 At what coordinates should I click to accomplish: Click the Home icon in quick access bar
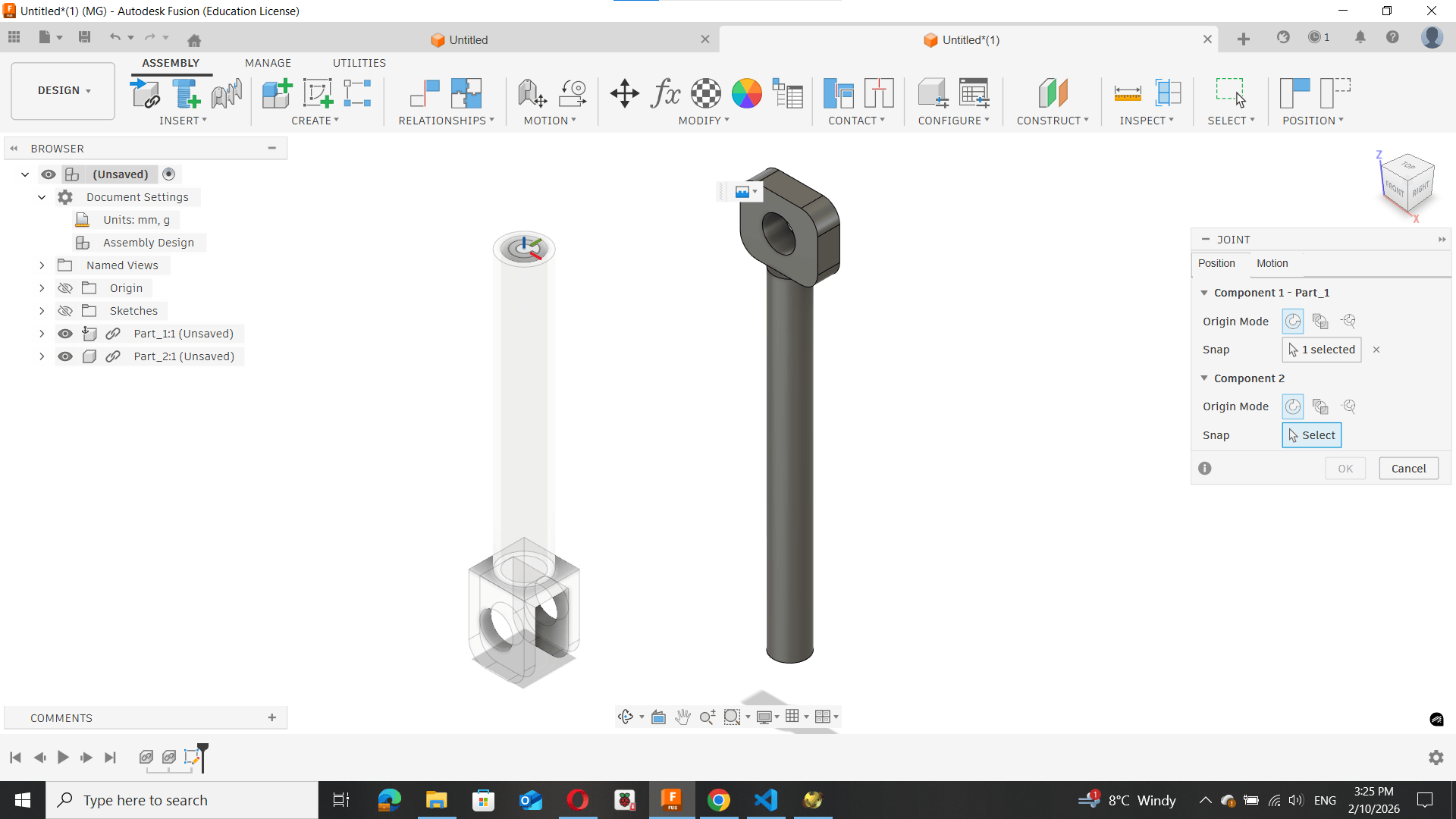click(194, 39)
